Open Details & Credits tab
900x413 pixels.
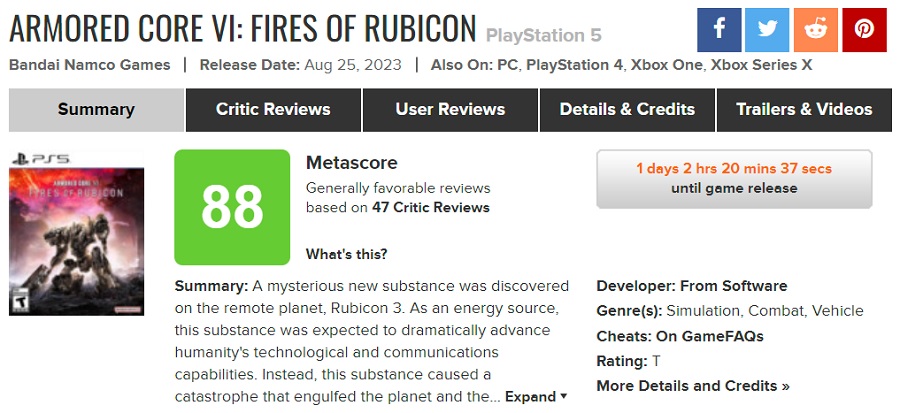[x=627, y=110]
